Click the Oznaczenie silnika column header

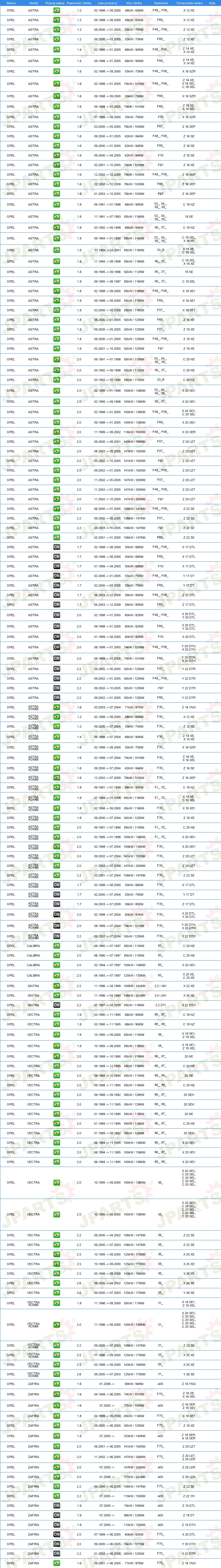pyautogui.click(x=189, y=3)
